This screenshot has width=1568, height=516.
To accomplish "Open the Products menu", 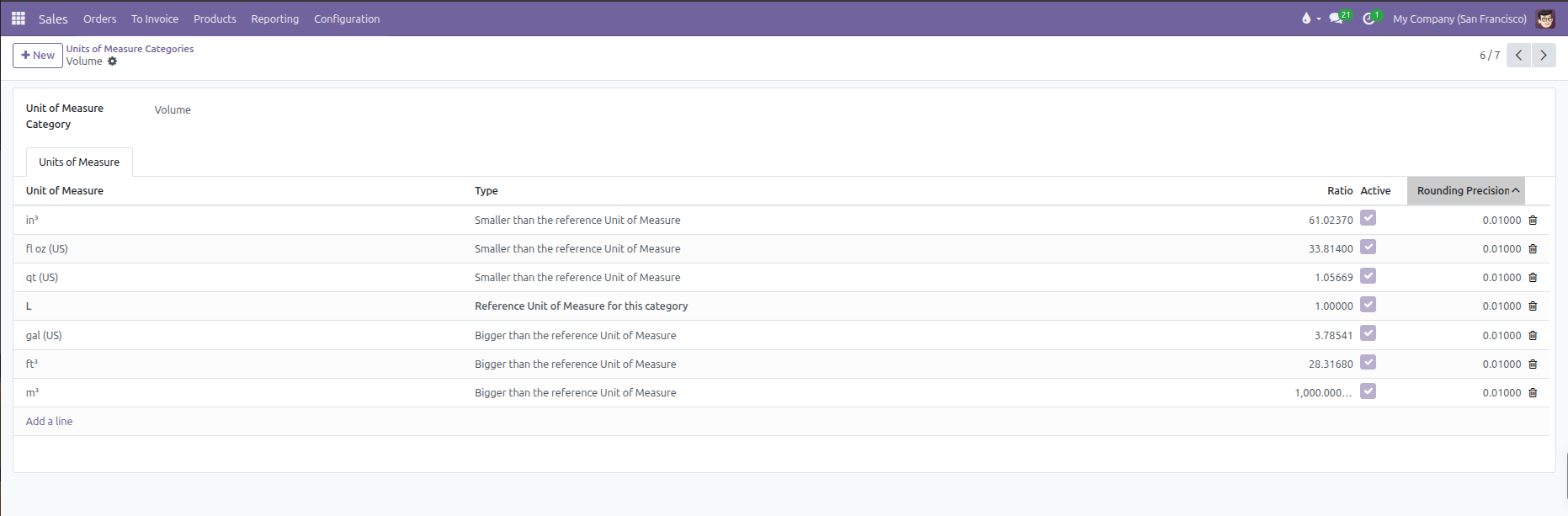I will click(215, 19).
